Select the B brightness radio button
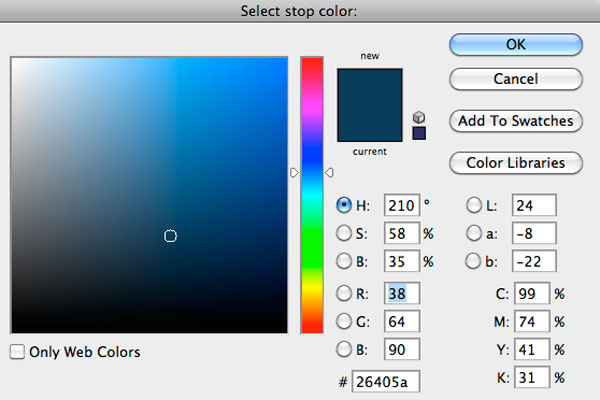Viewport: 600px width, 400px height. pos(344,262)
